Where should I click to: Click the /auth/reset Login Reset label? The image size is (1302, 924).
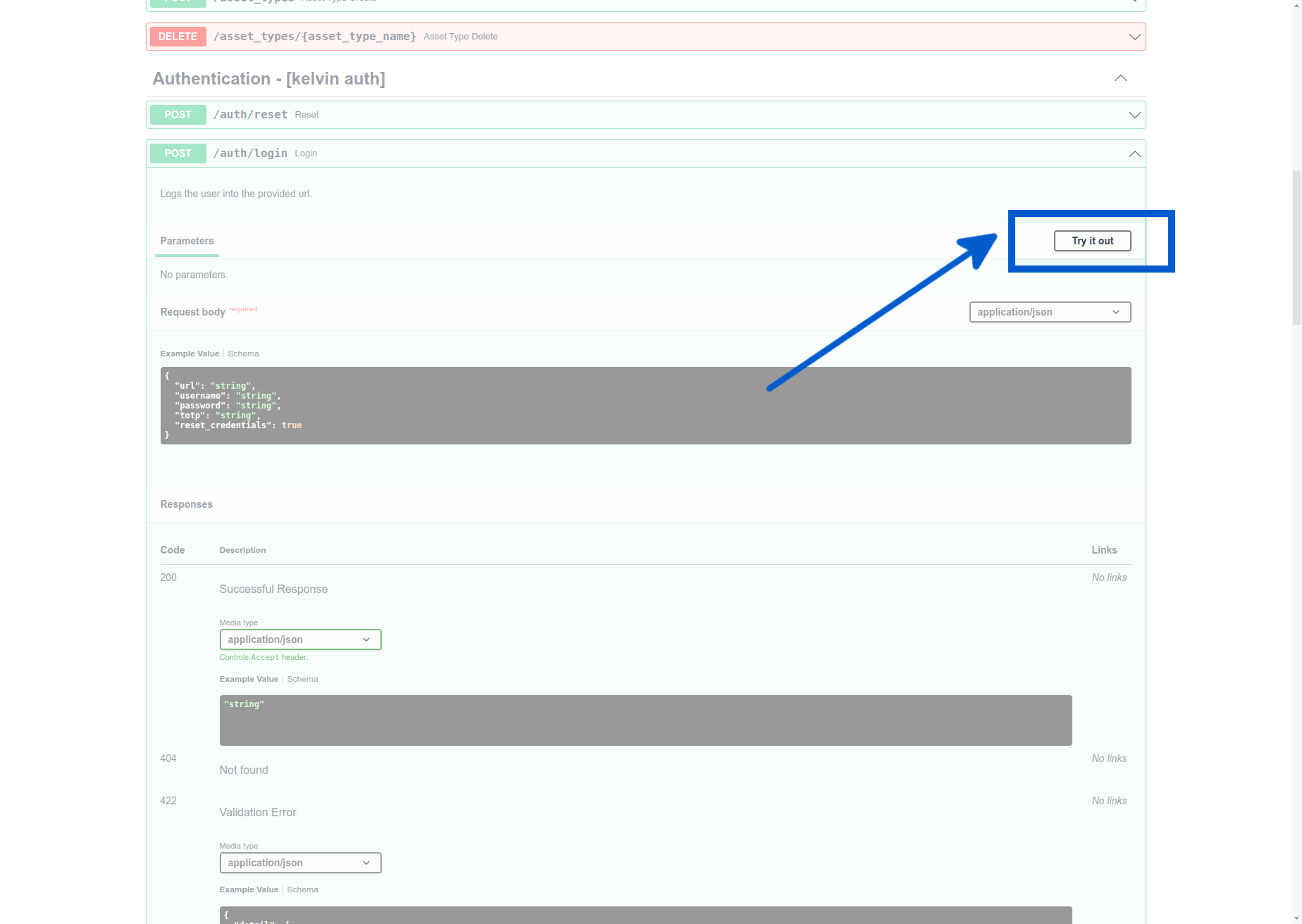306,114
